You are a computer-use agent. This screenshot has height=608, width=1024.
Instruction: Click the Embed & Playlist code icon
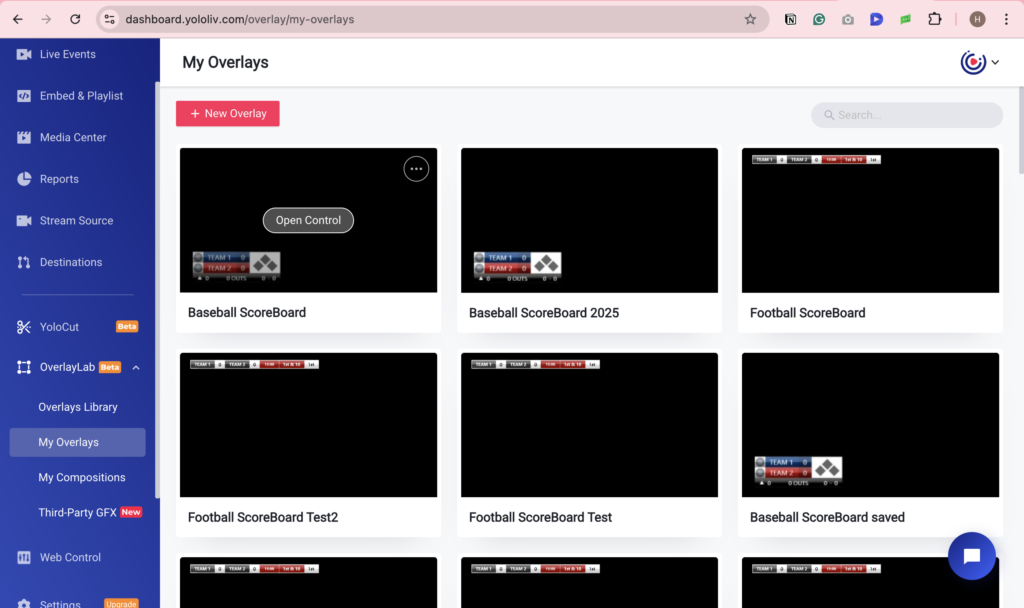[x=24, y=96]
